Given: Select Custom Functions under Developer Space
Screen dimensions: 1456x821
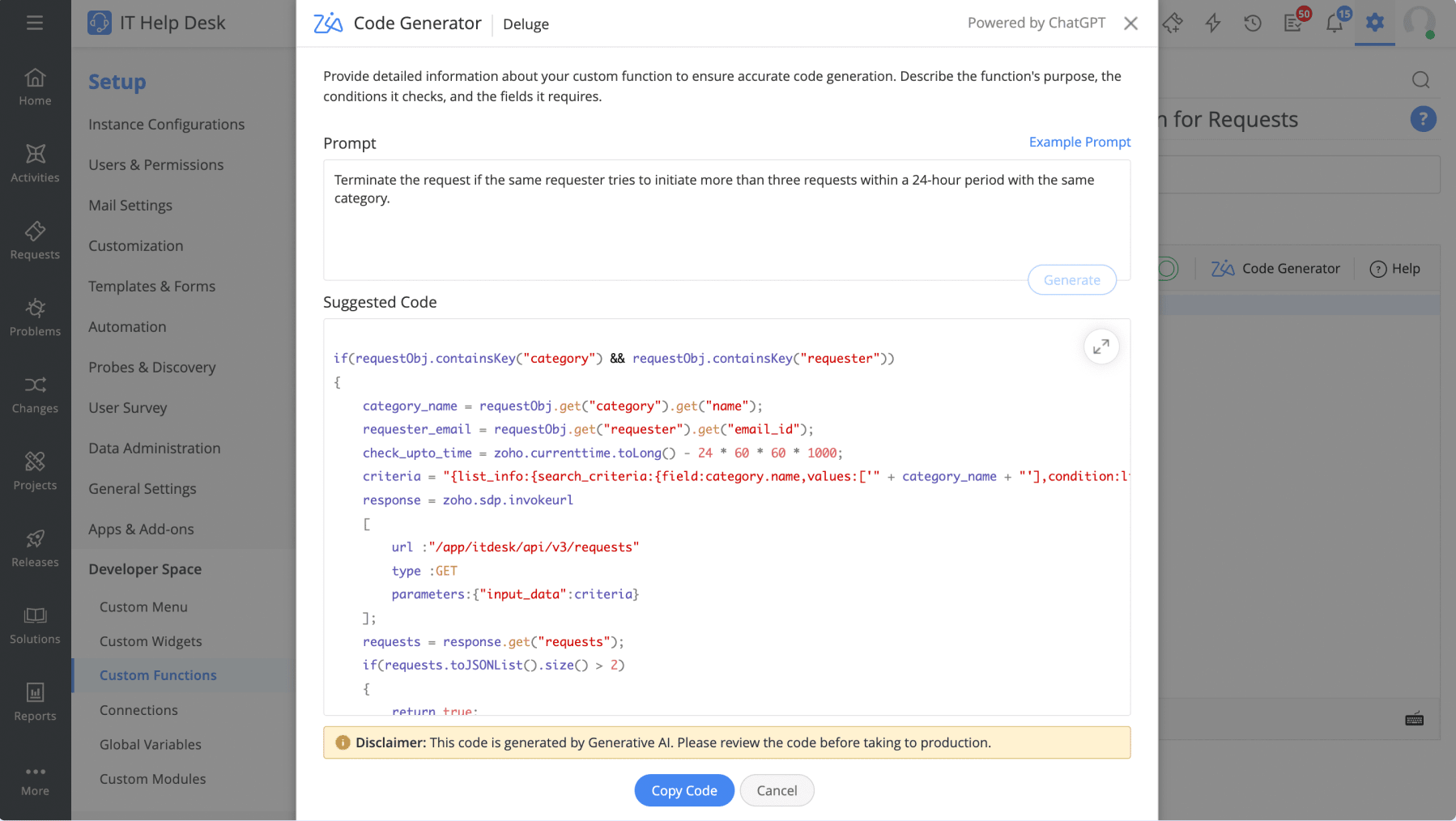Looking at the screenshot, I should 158,674.
